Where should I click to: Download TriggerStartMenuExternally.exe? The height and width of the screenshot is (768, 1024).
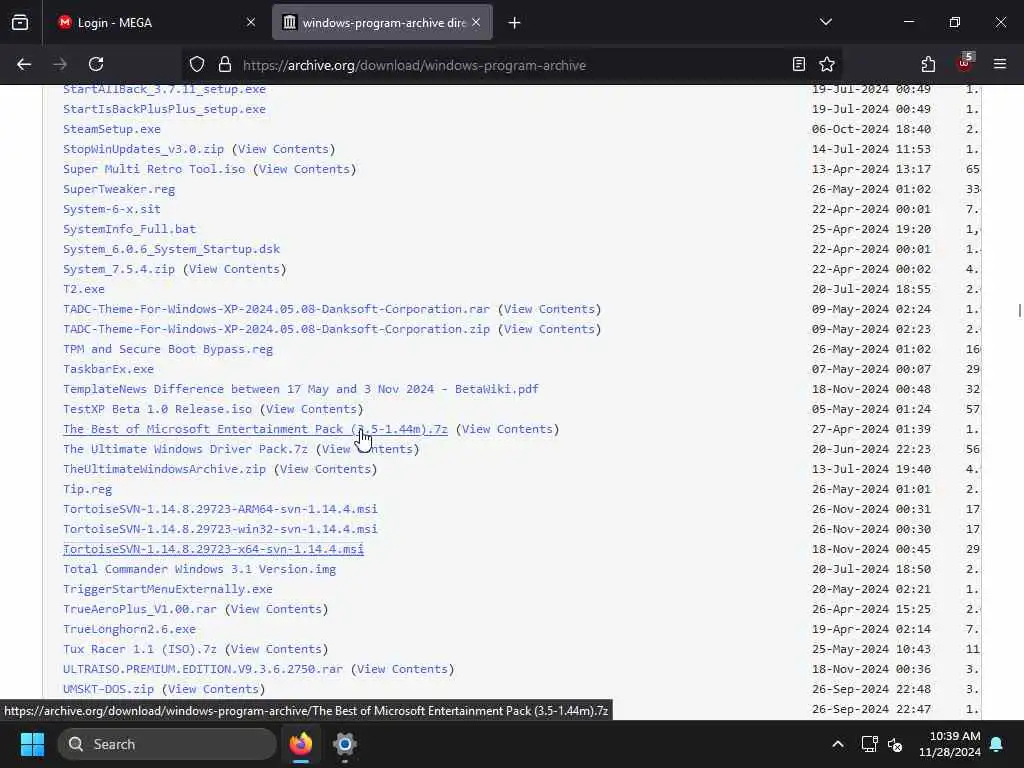168,589
